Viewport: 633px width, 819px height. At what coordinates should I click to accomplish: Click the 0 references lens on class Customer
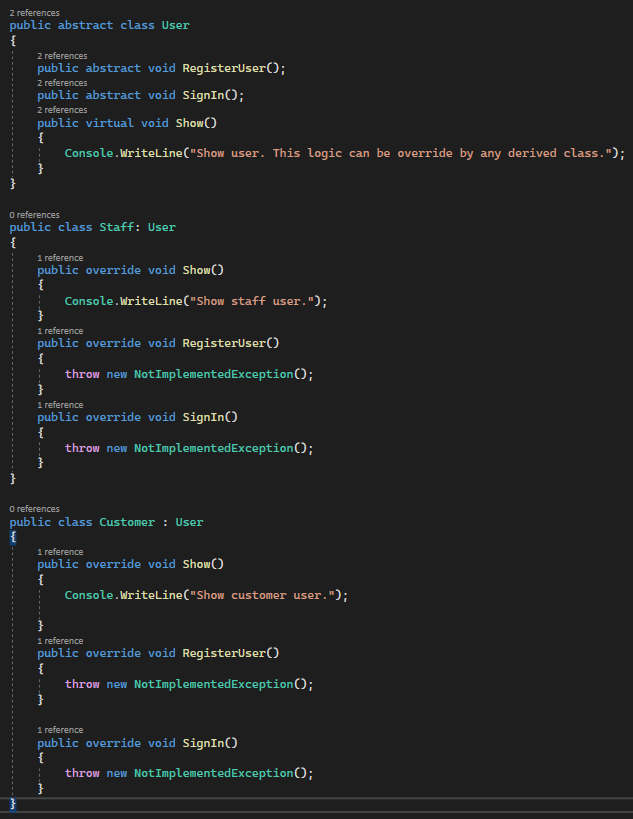pos(34,509)
